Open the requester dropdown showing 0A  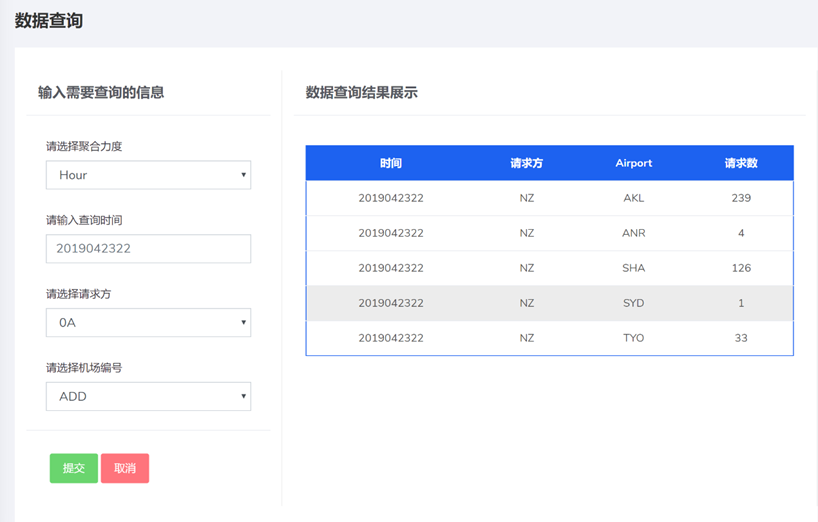click(x=148, y=323)
